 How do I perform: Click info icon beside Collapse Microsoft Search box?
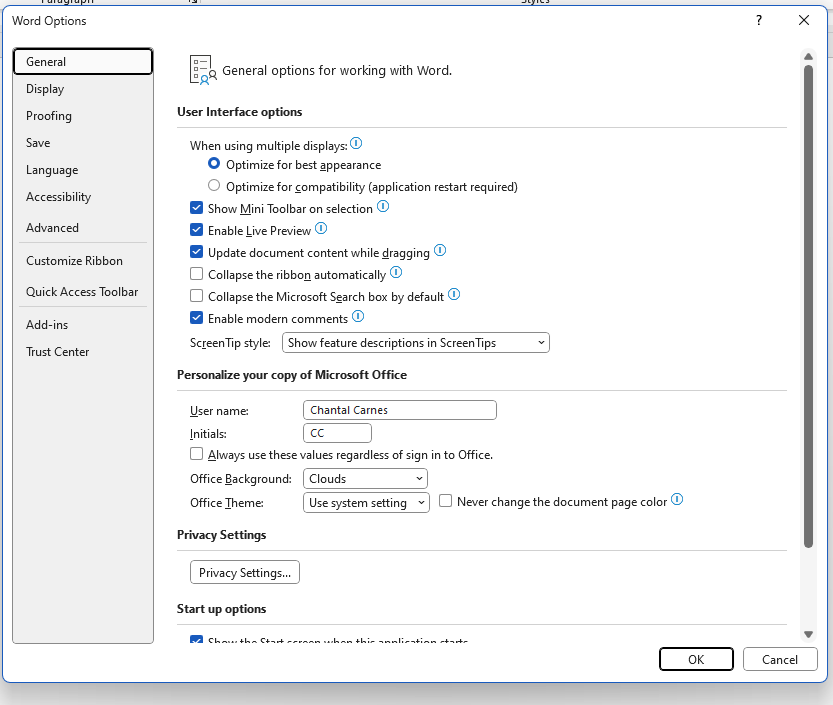point(454,294)
